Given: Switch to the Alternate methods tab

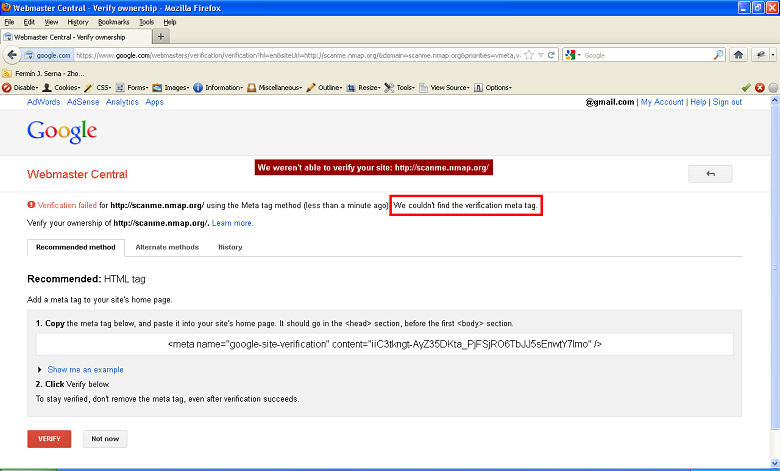Looking at the screenshot, I should click(167, 247).
